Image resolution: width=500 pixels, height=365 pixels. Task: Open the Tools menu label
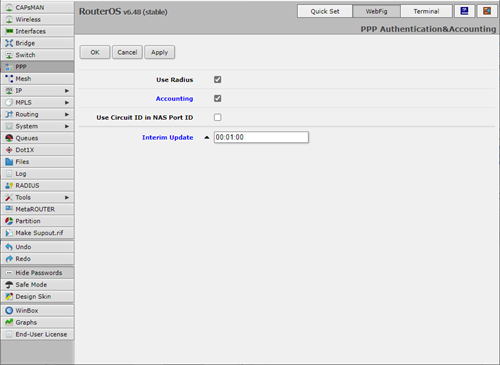tap(23, 197)
